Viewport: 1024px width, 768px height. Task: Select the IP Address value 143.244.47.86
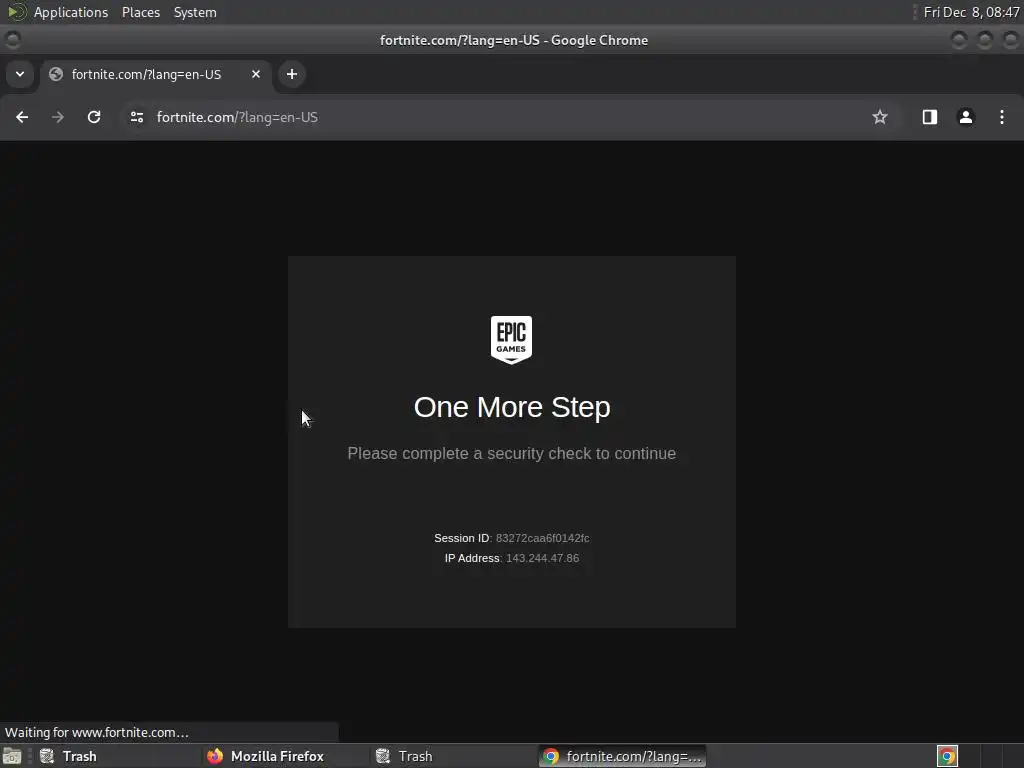coord(542,558)
